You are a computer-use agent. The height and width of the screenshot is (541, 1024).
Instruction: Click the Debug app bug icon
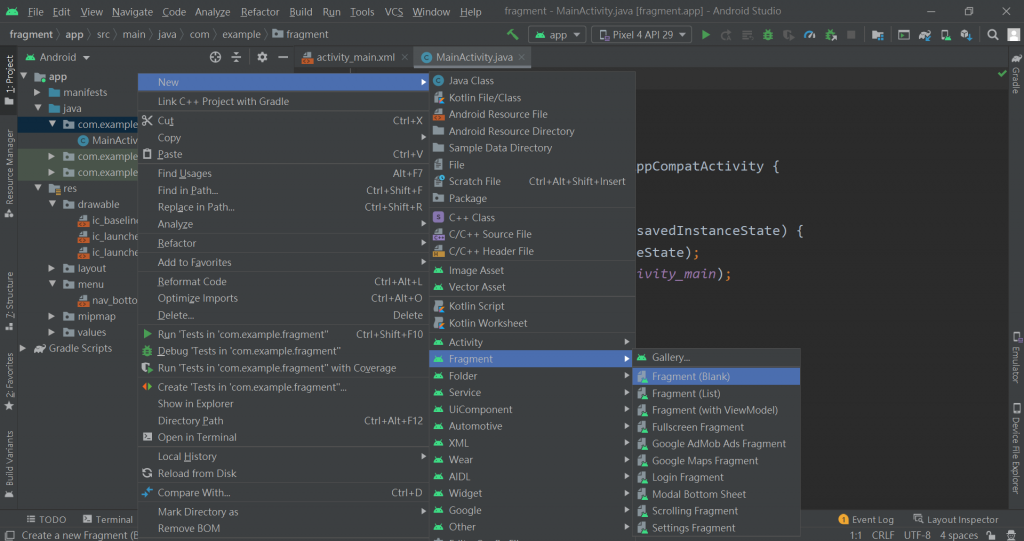[x=767, y=34]
